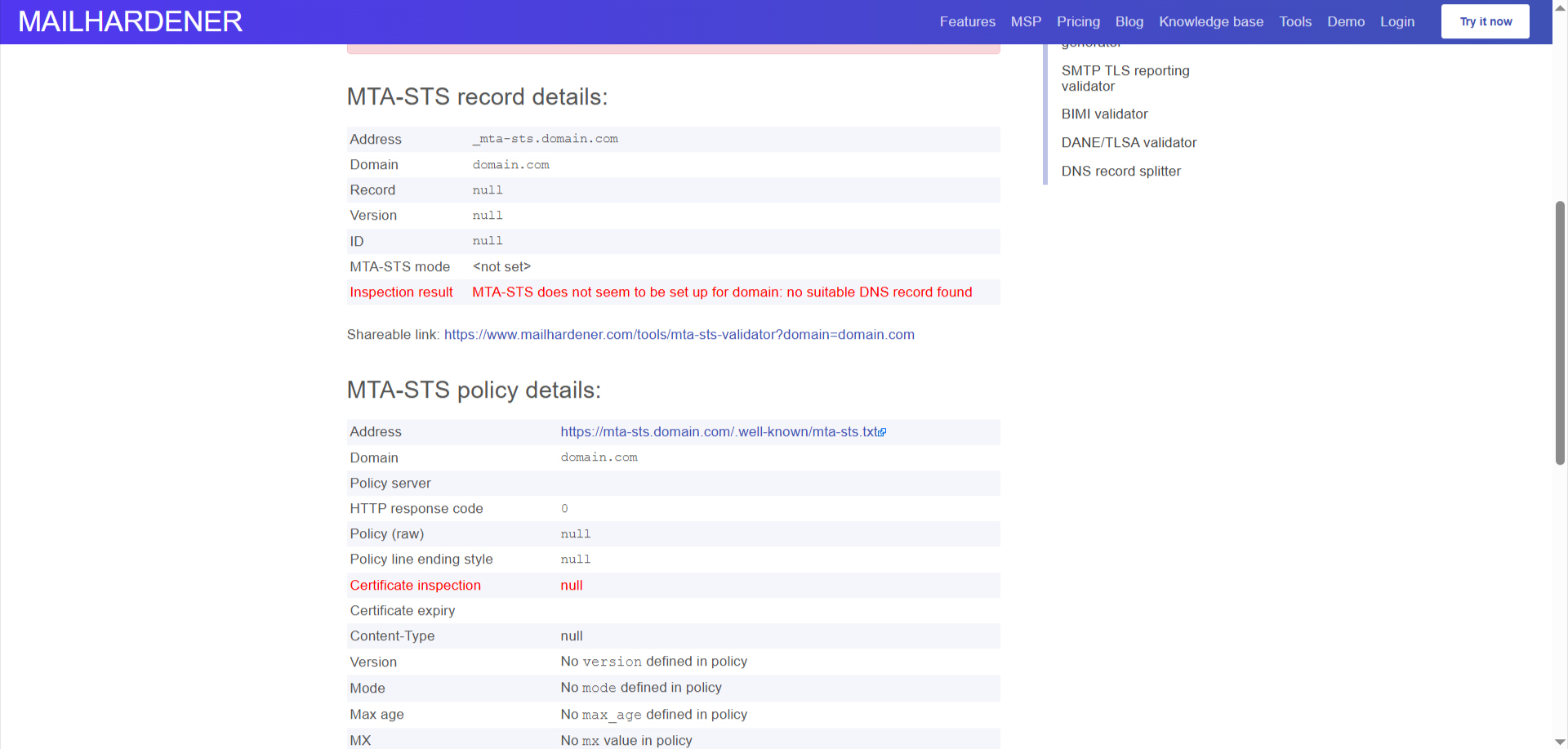Select domain.com in the record details table
This screenshot has width=1568, height=749.
(x=511, y=165)
